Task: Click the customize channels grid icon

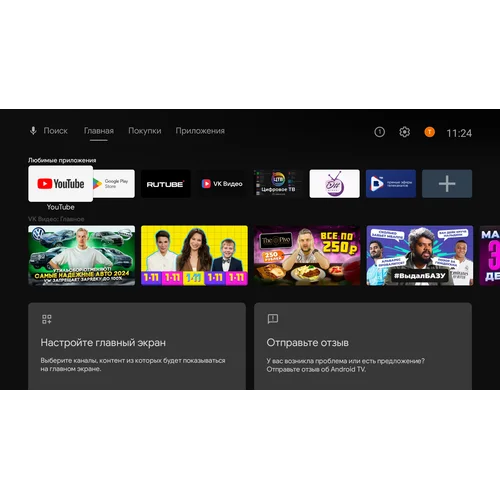Action: click(47, 319)
